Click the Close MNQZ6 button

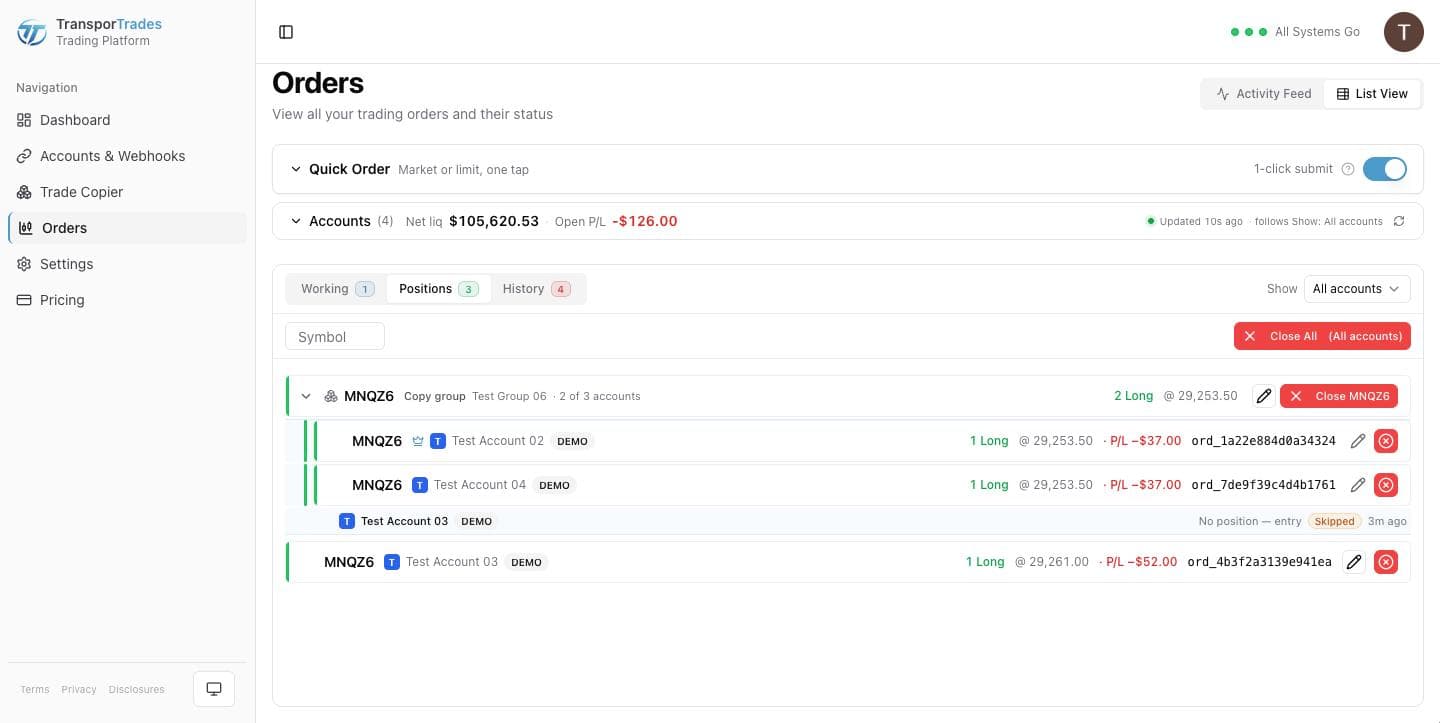pos(1339,396)
